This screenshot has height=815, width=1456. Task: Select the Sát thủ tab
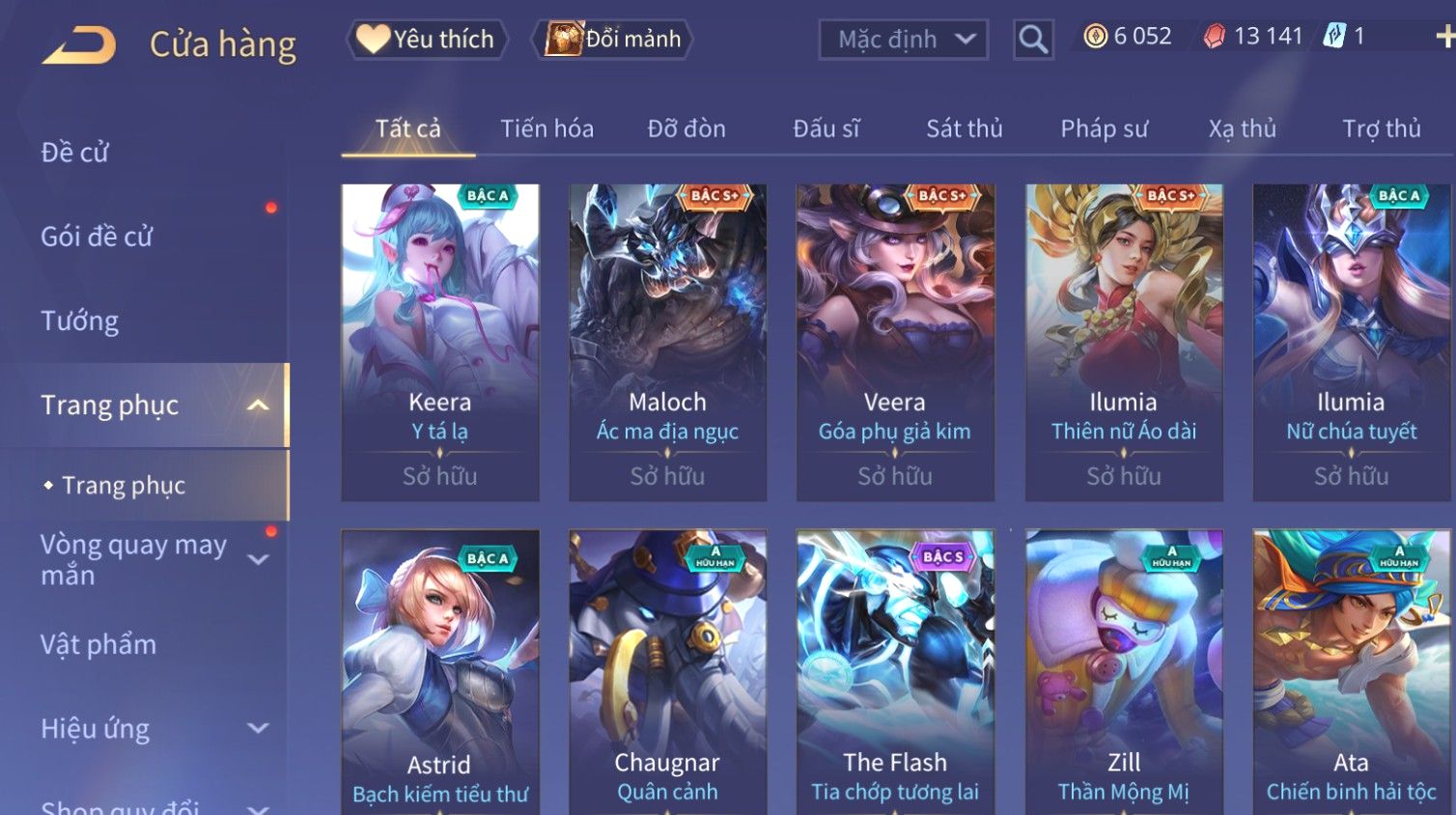(964, 128)
